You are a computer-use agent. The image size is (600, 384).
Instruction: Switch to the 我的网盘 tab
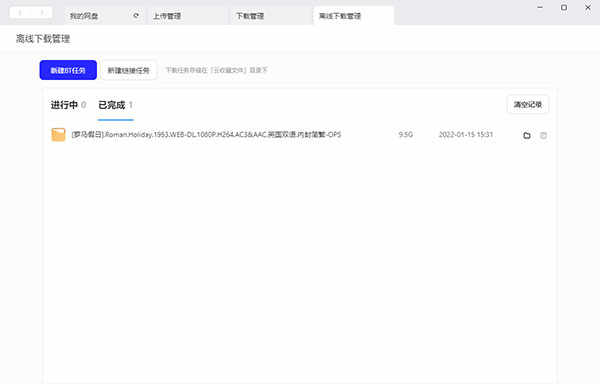coord(84,16)
